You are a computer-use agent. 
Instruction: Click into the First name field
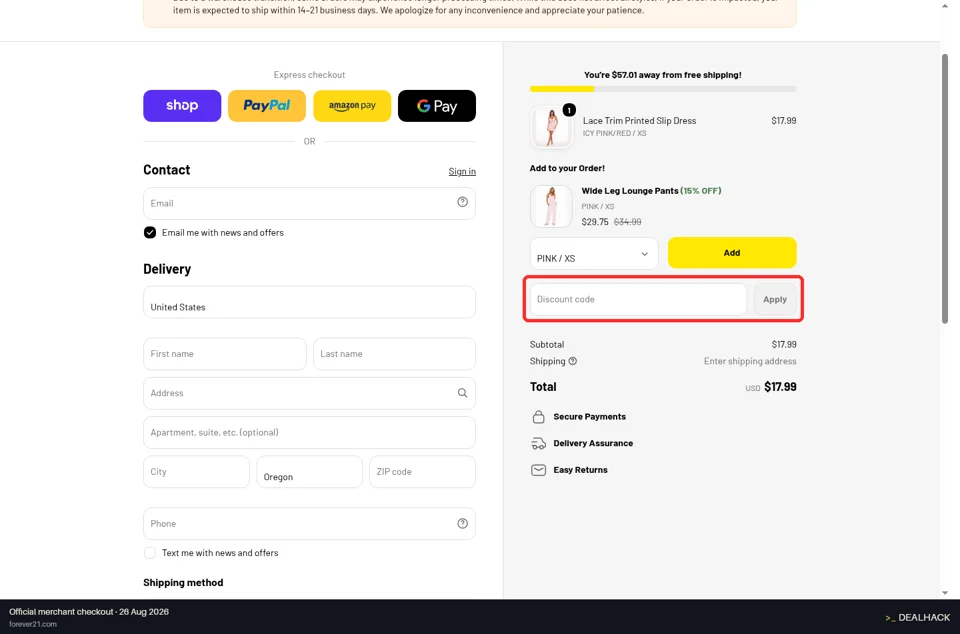225,354
